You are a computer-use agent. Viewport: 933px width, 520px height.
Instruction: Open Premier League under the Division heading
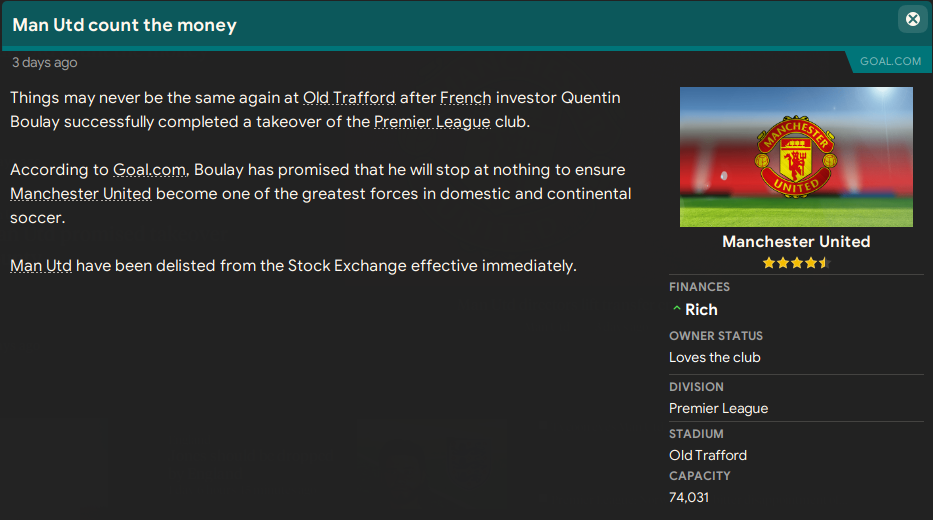coord(718,408)
